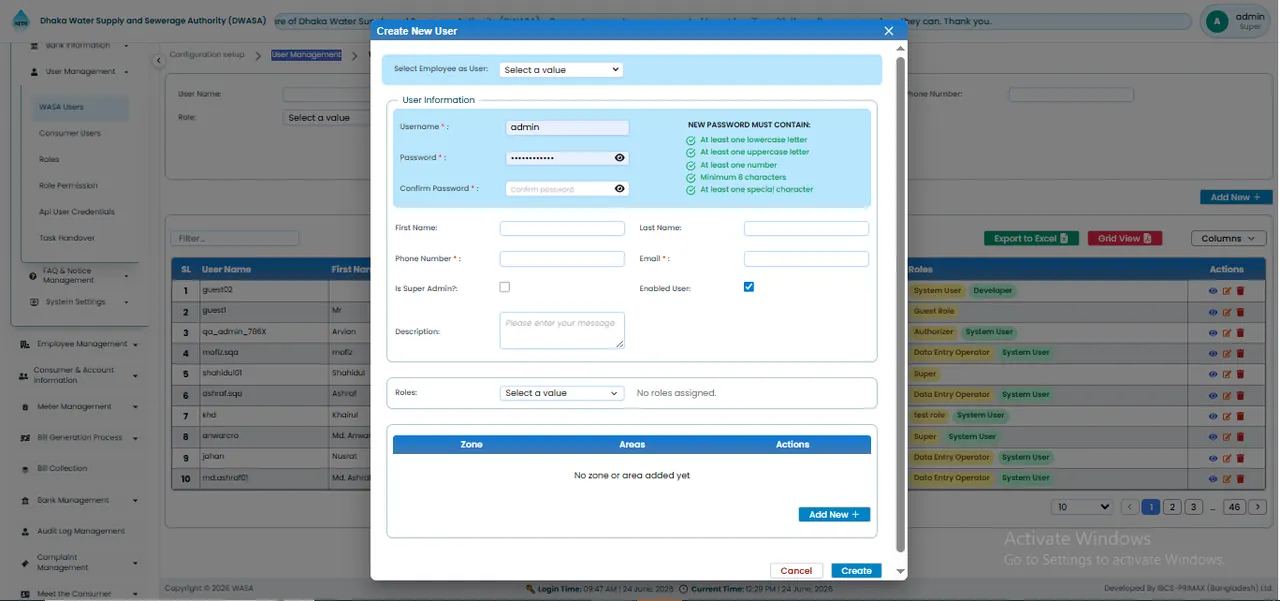Viewport: 1280px width, 601px height.
Task: Open Role Permission in sidebar
Action: point(68,186)
